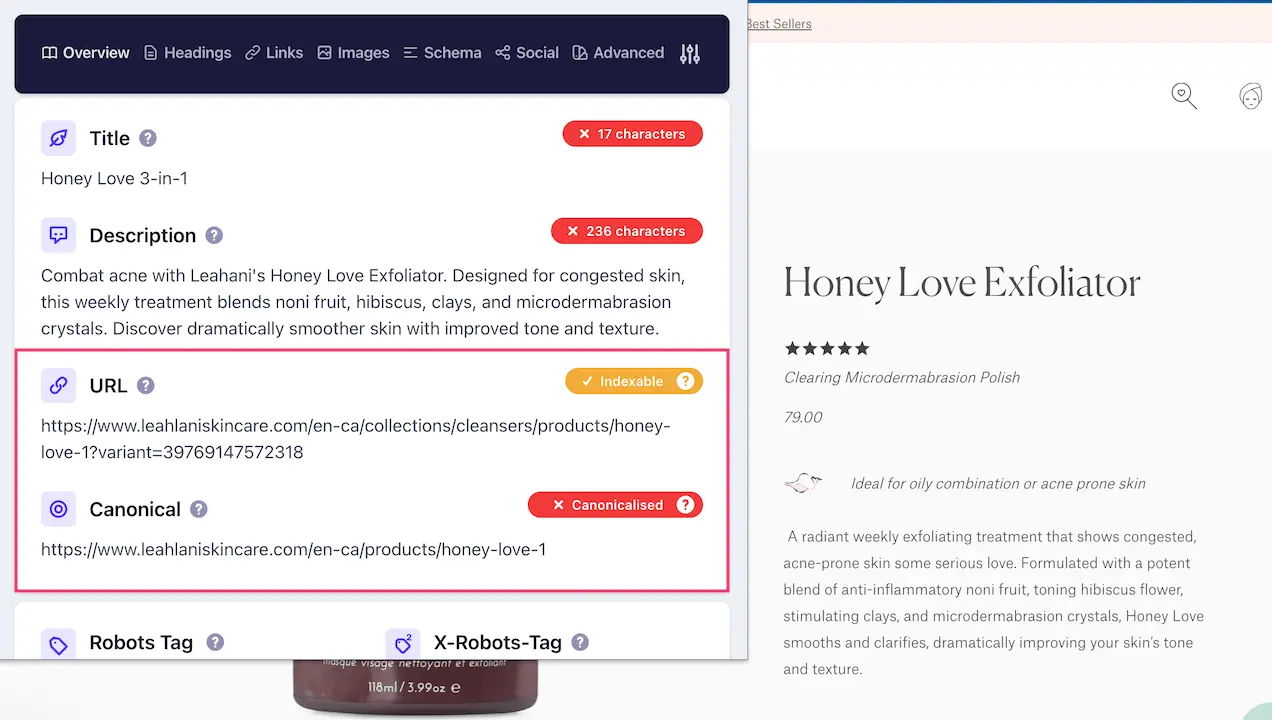This screenshot has width=1272, height=720.
Task: Click the Description speech bubble icon
Action: pyautogui.click(x=58, y=235)
